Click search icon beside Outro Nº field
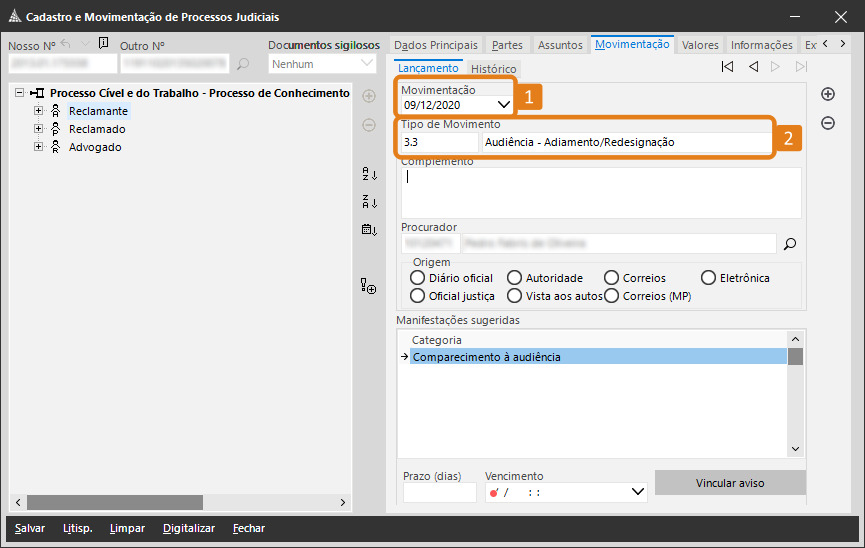 coord(243,64)
